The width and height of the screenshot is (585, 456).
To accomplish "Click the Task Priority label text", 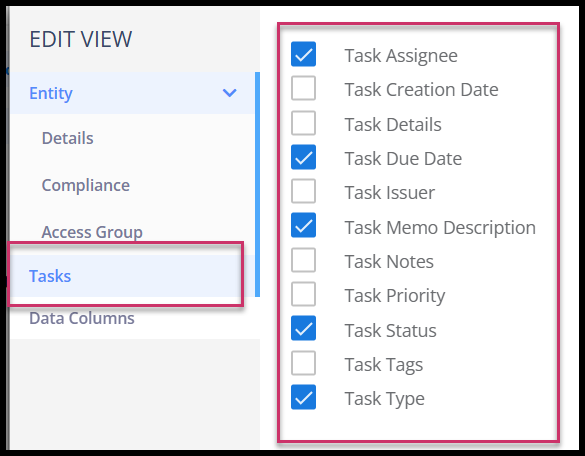I will pyautogui.click(x=395, y=296).
